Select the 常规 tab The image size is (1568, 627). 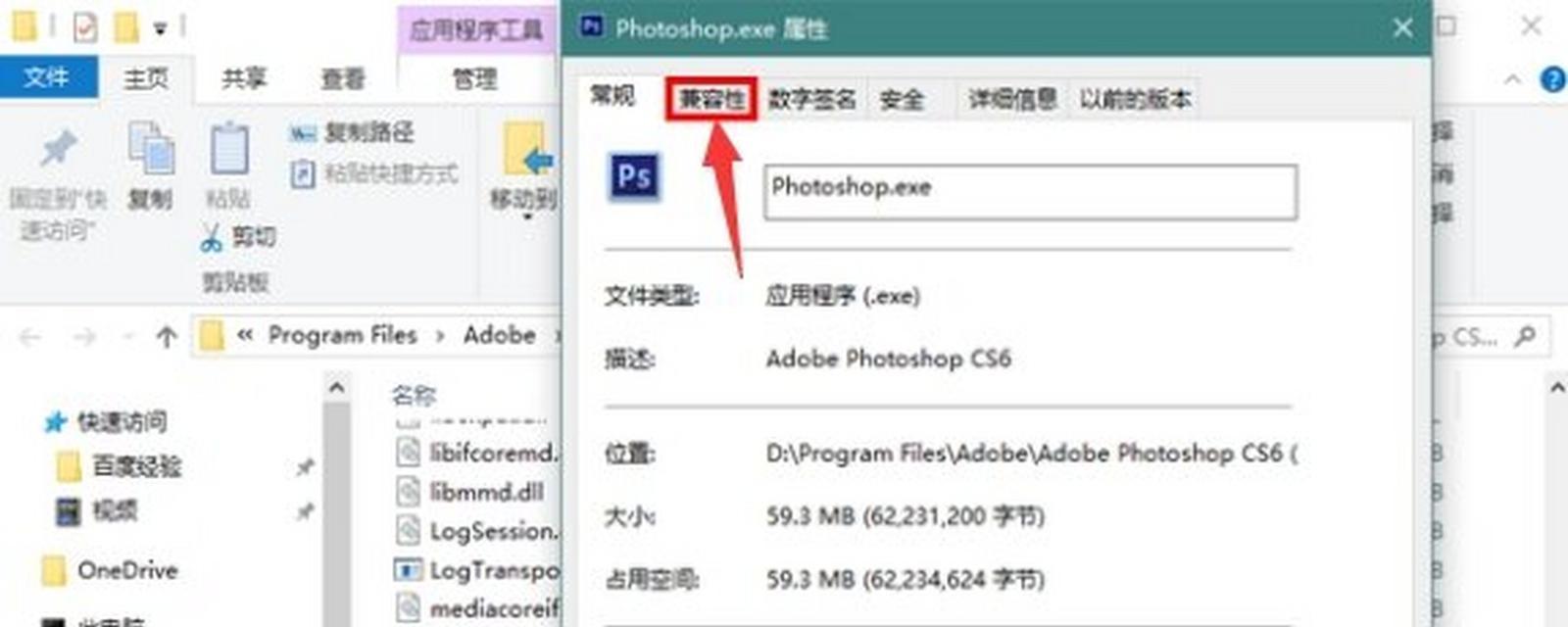pos(612,96)
